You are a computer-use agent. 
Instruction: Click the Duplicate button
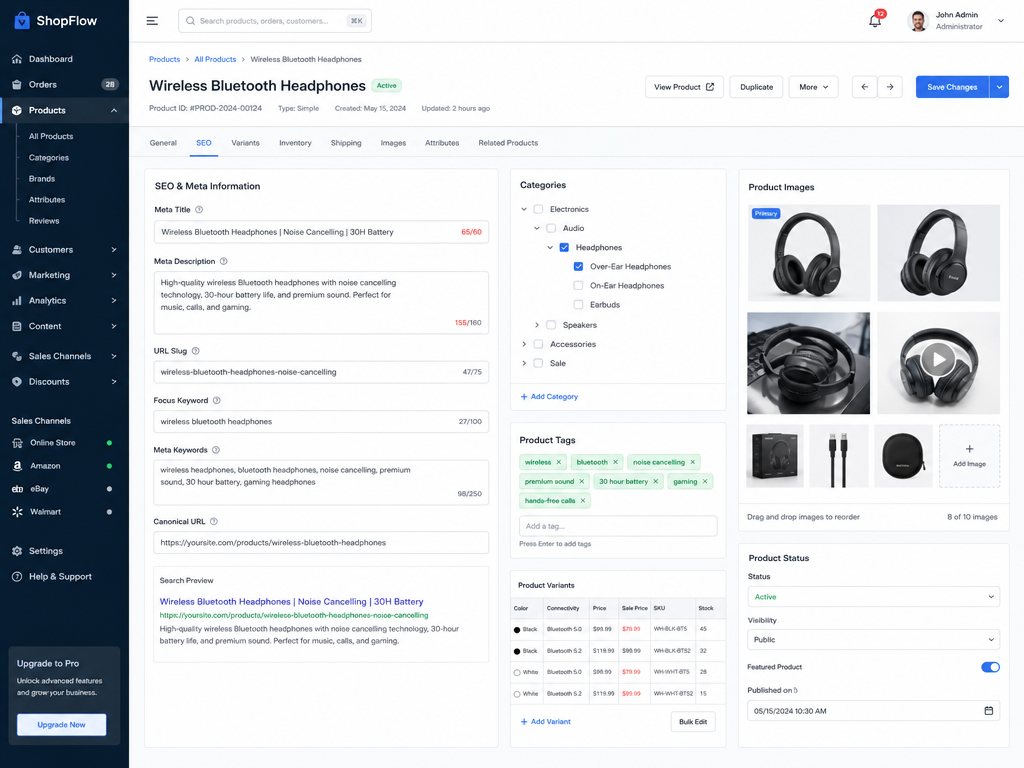pos(756,87)
